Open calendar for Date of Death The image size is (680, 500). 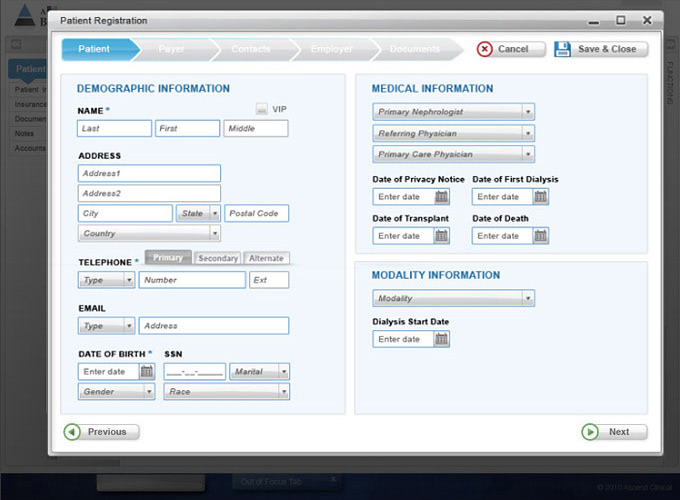[x=540, y=236]
